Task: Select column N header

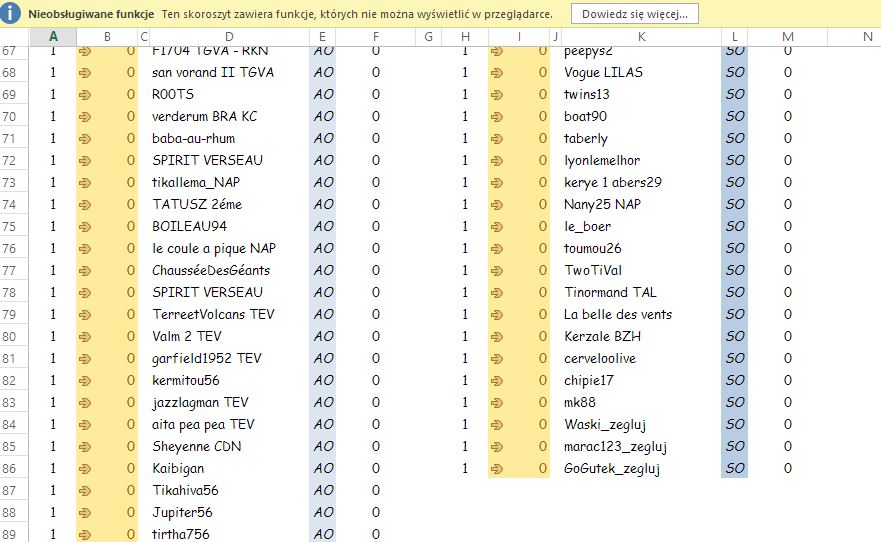Action: coord(852,37)
